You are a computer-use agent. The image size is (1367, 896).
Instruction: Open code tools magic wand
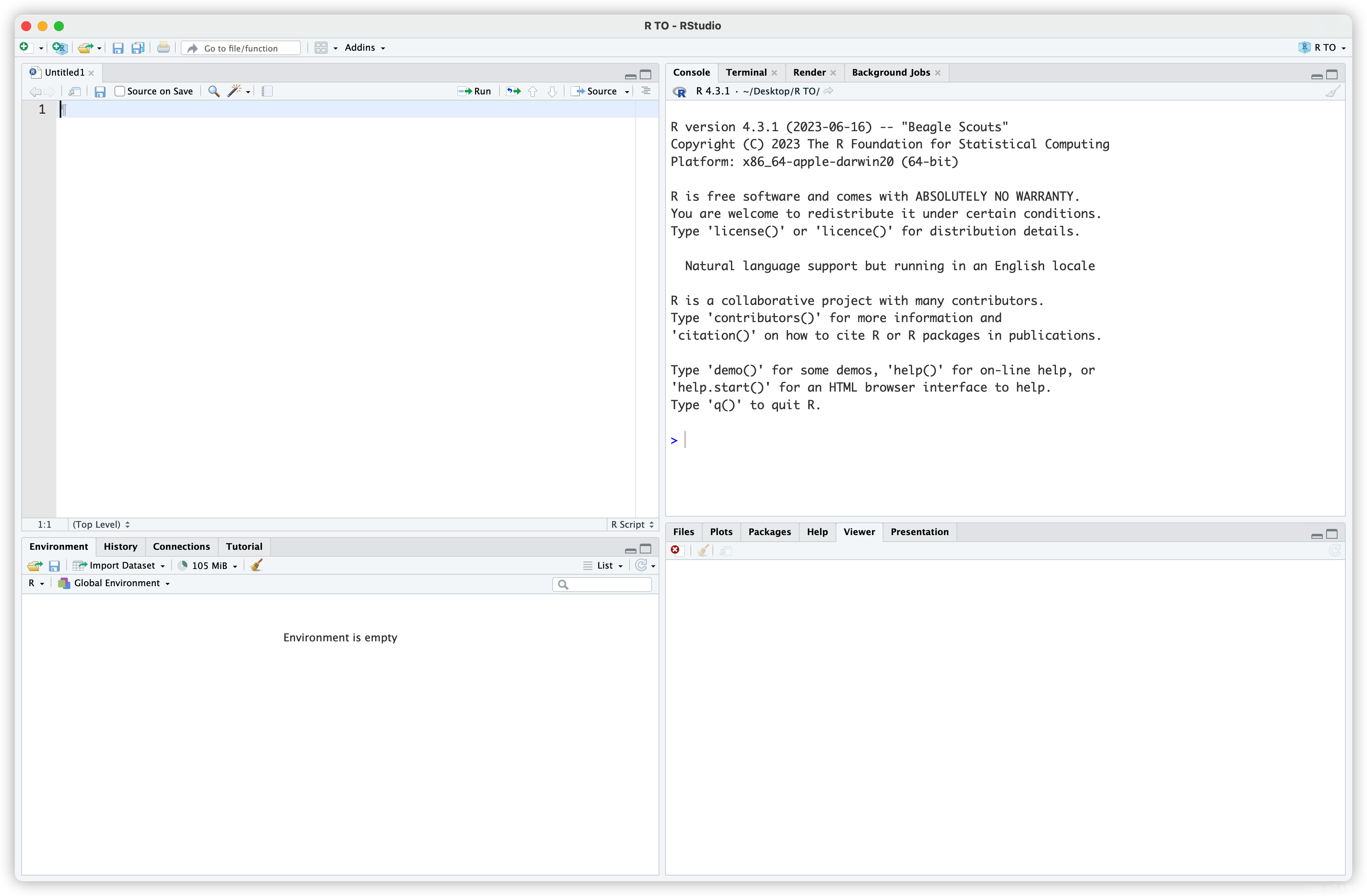tap(234, 91)
